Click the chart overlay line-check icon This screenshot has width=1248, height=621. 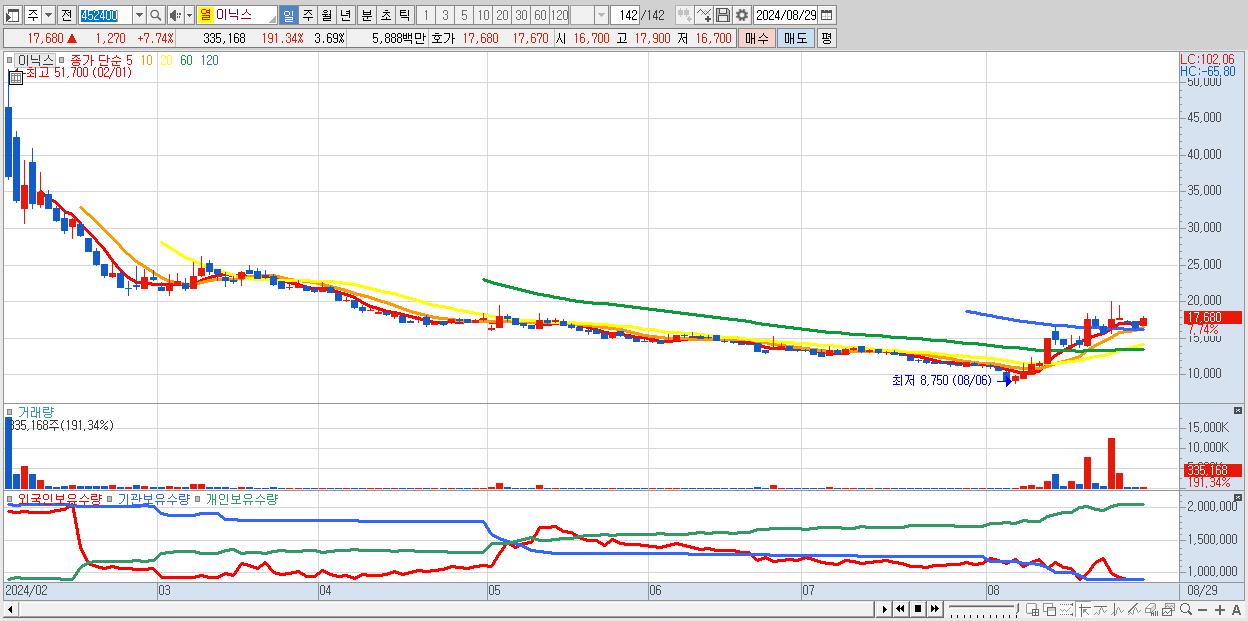pyautogui.click(x=704, y=15)
